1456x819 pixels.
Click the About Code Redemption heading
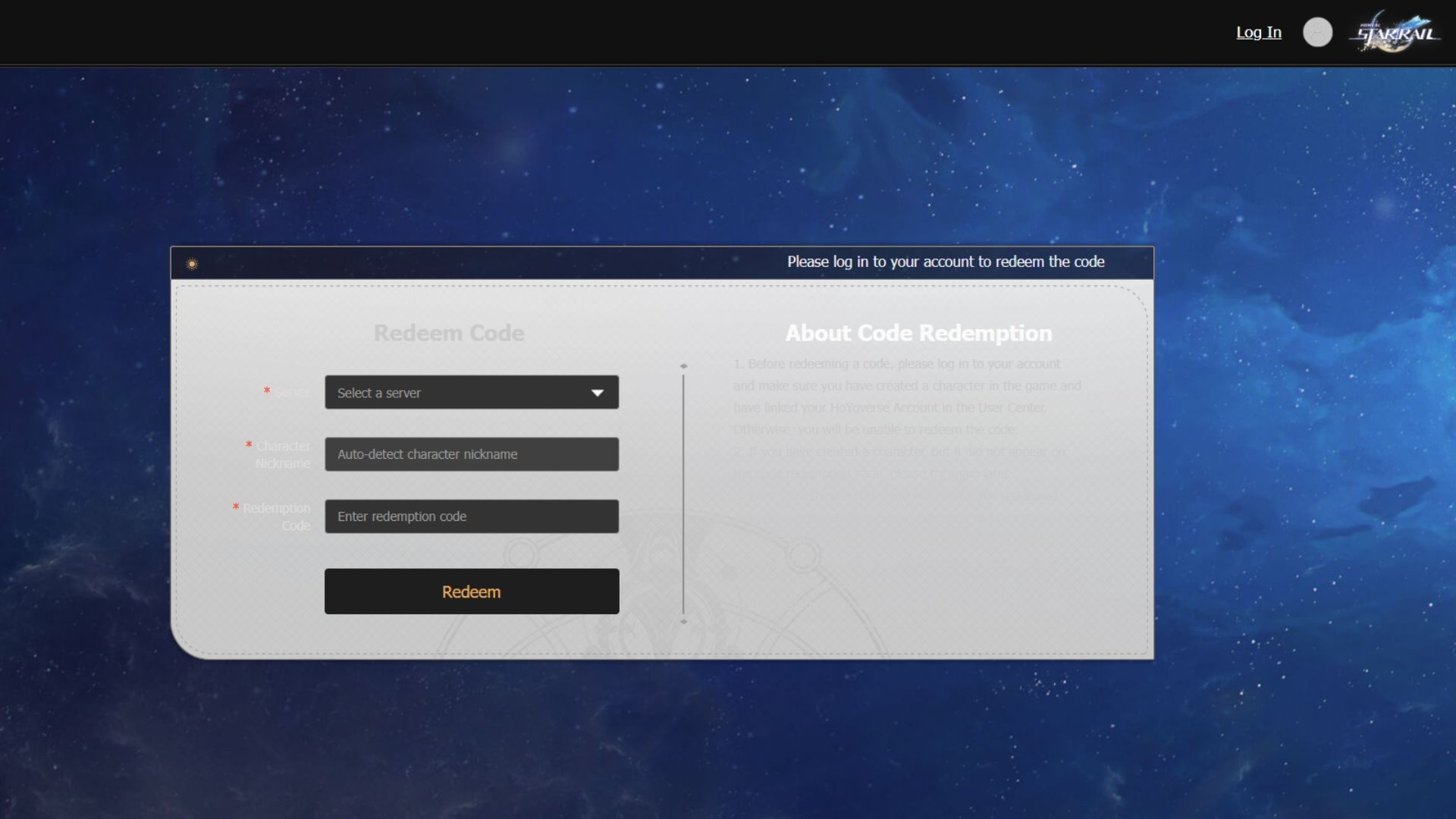click(918, 333)
